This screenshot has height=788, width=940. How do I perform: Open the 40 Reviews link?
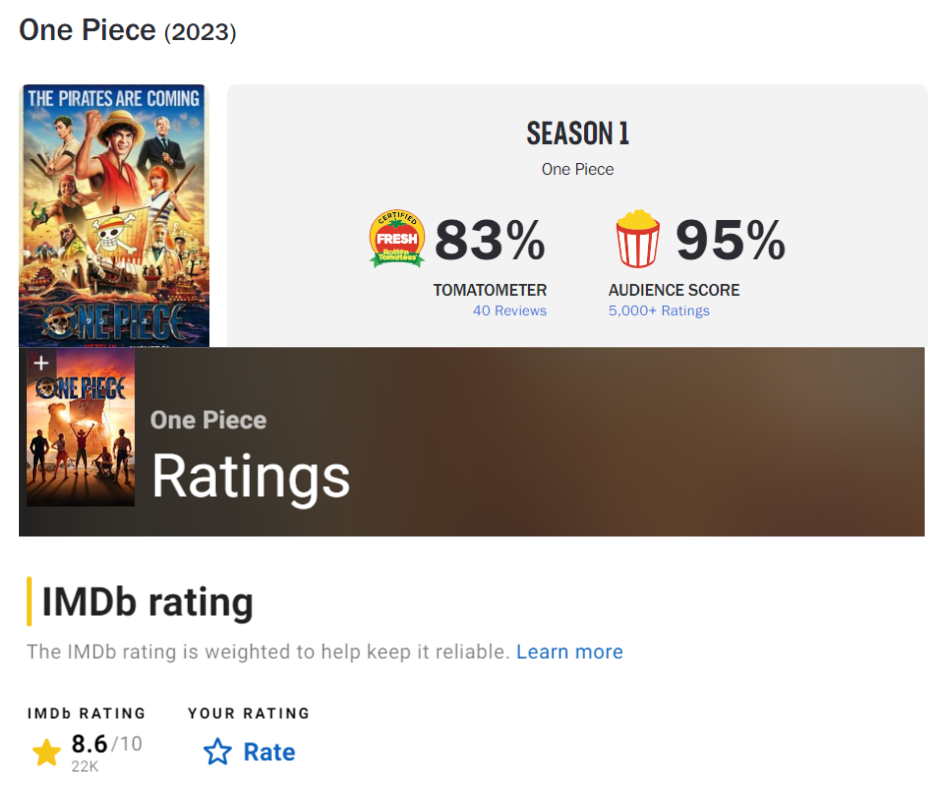(509, 311)
